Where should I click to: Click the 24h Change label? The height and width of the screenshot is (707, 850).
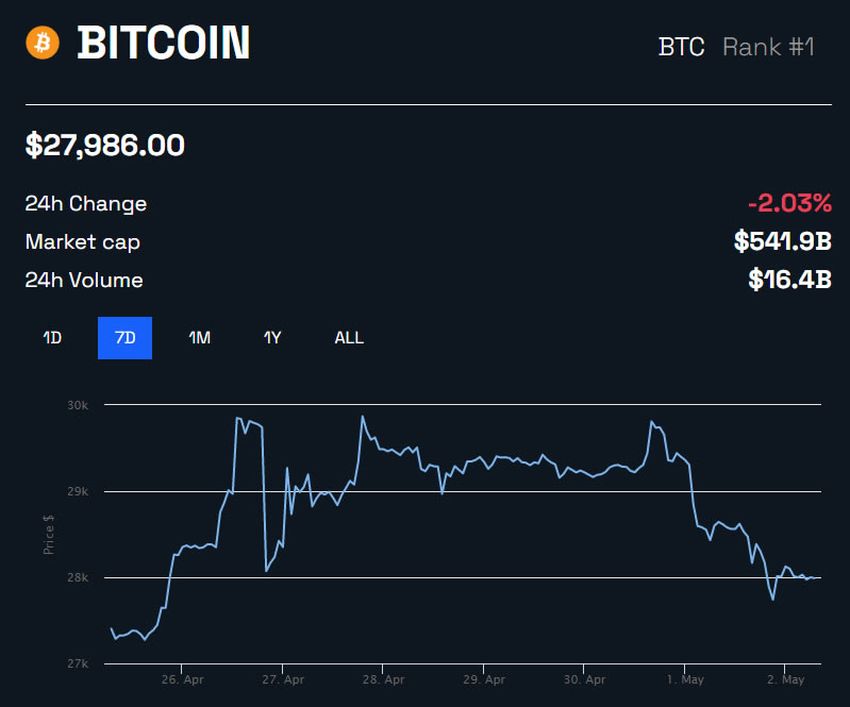click(85, 203)
